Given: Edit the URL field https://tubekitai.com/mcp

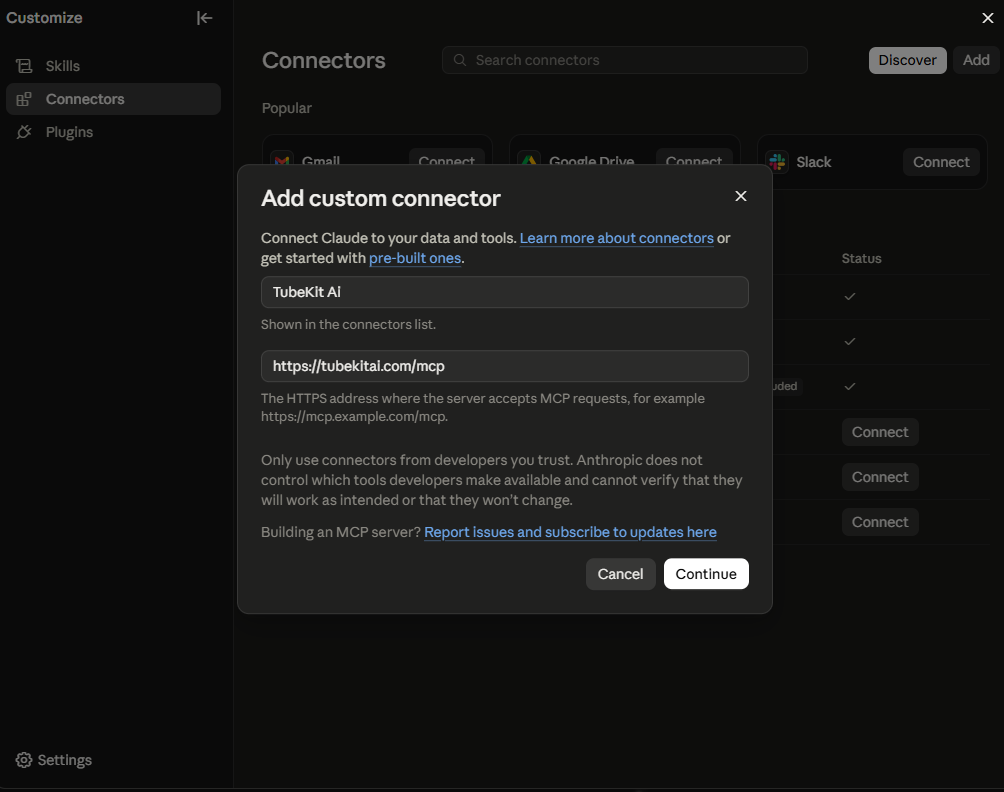Looking at the screenshot, I should pyautogui.click(x=505, y=366).
